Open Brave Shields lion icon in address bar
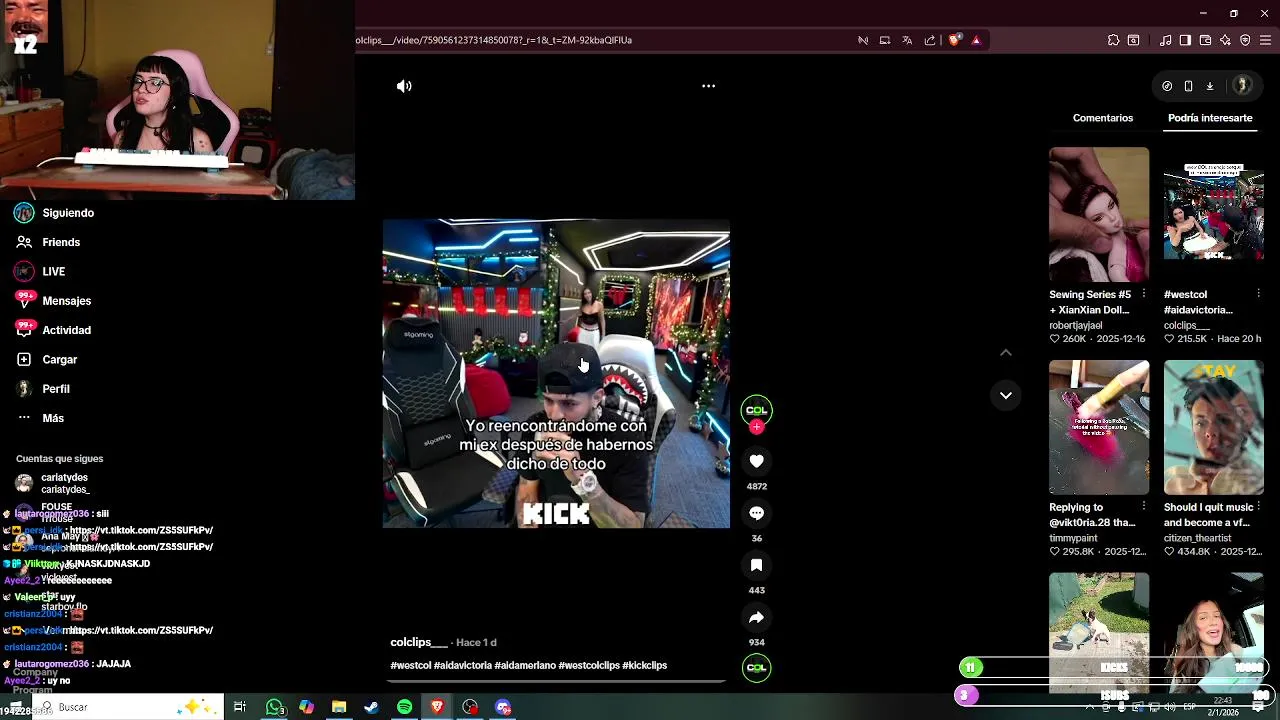This screenshot has width=1280, height=720. point(954,40)
